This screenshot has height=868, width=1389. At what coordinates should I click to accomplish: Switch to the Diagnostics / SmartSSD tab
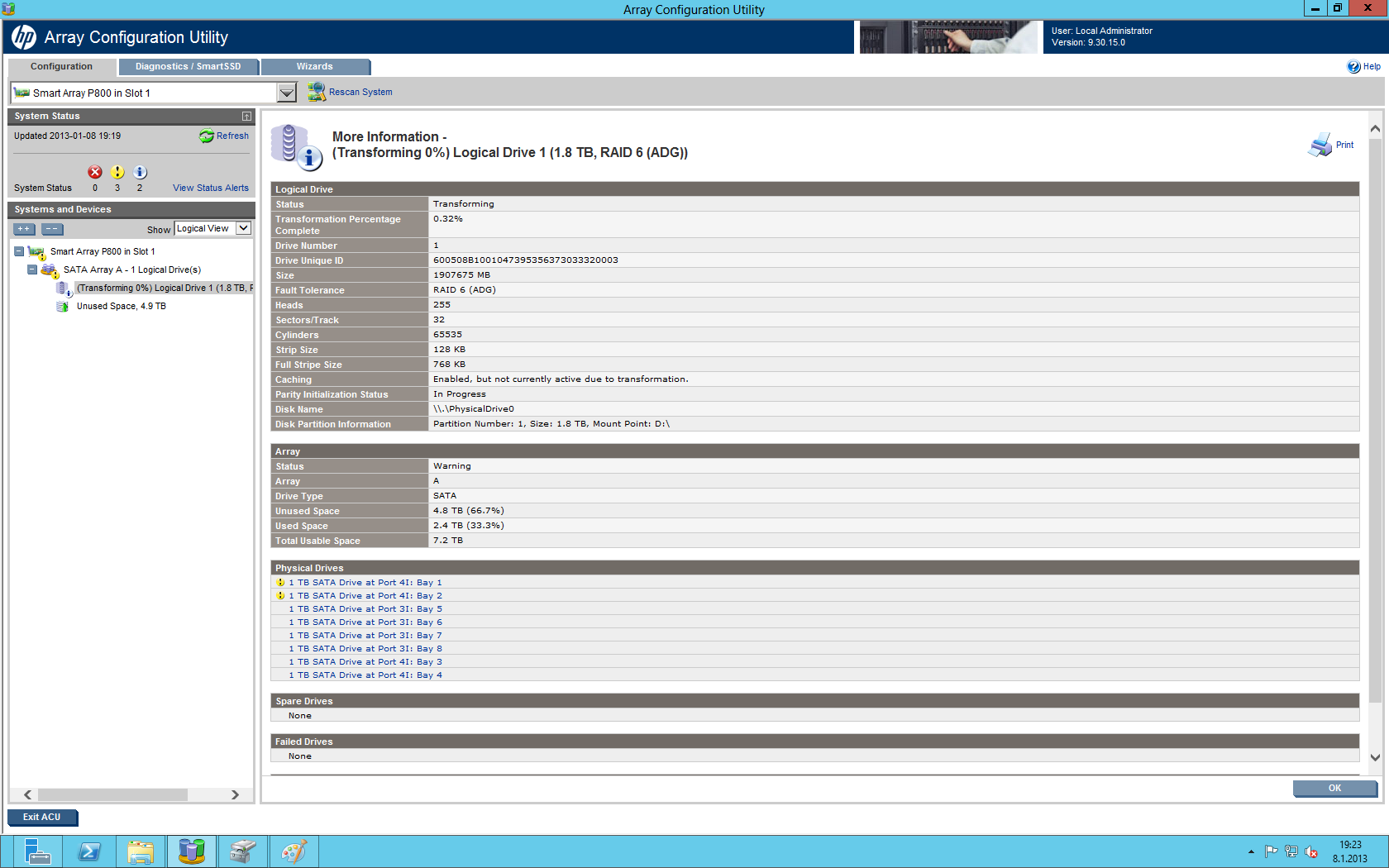pyautogui.click(x=189, y=67)
